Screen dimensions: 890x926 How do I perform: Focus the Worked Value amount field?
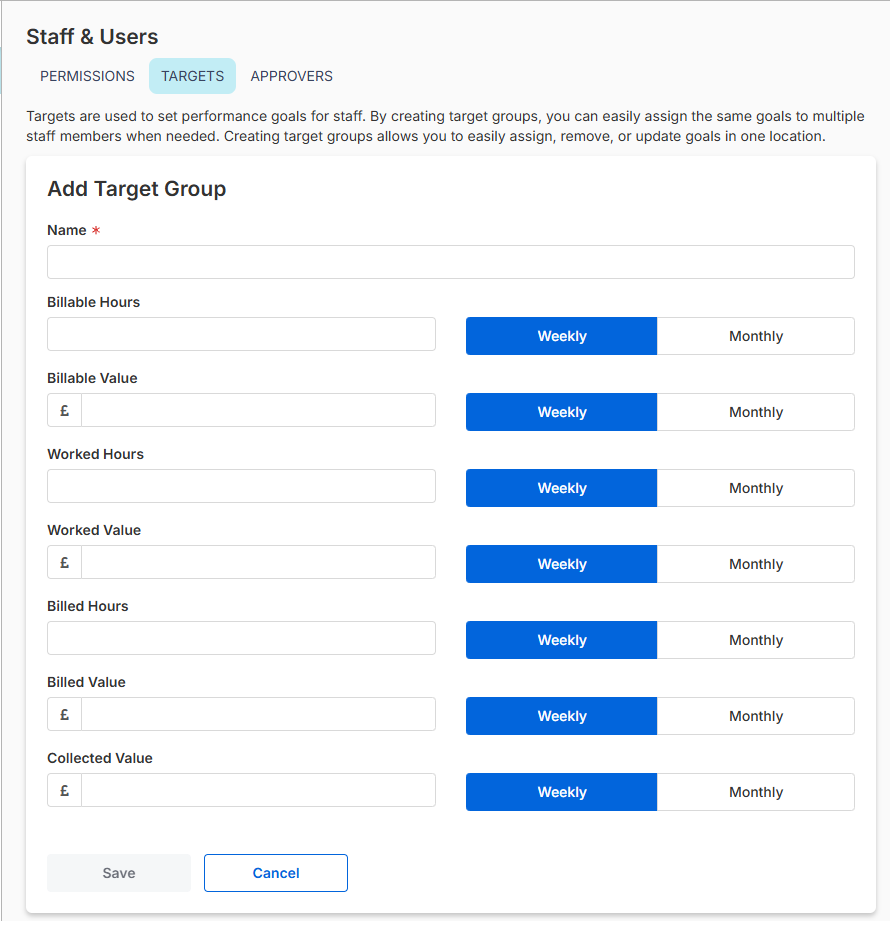coord(258,562)
